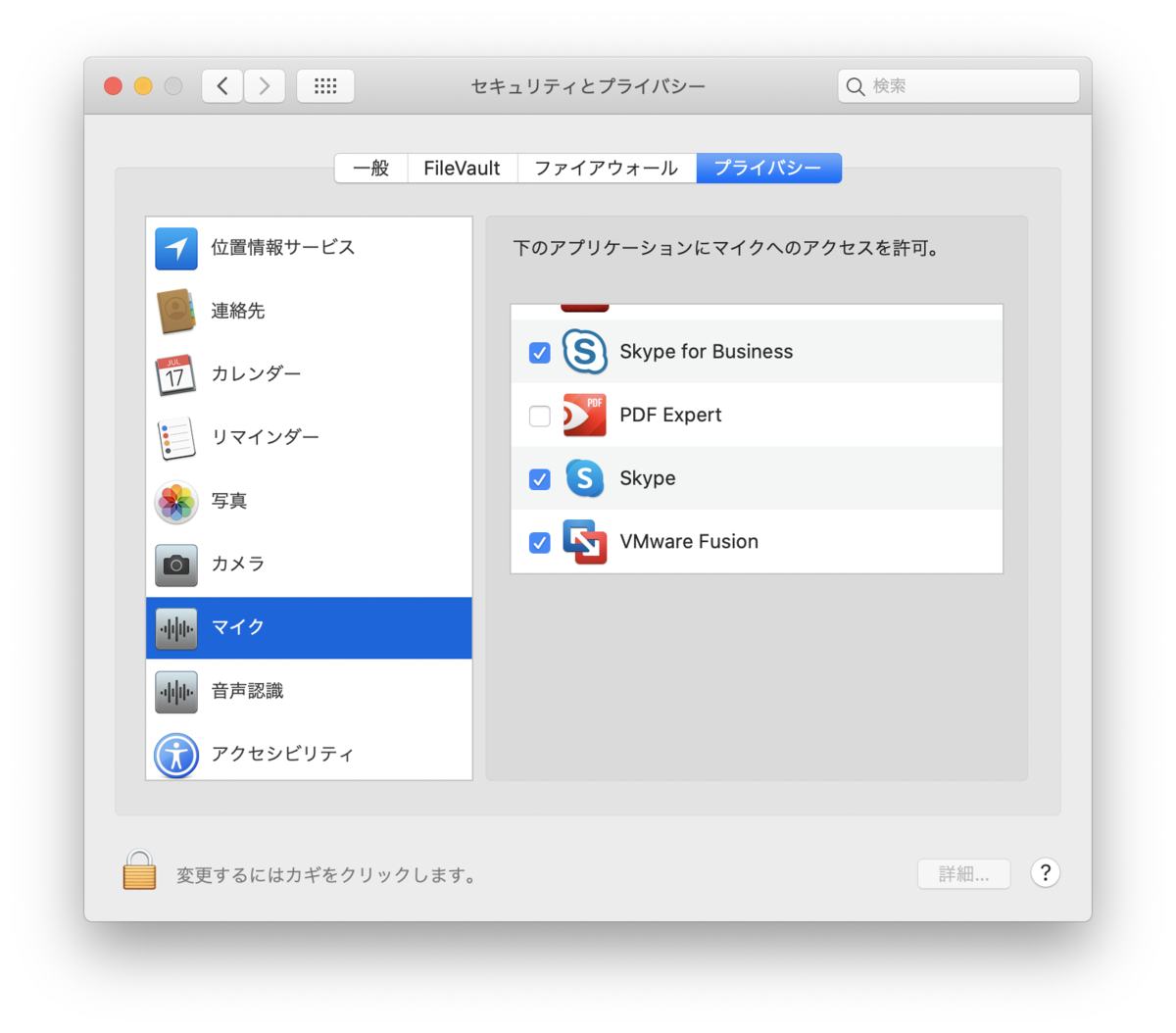Switch to the FileVault tab

point(463,169)
